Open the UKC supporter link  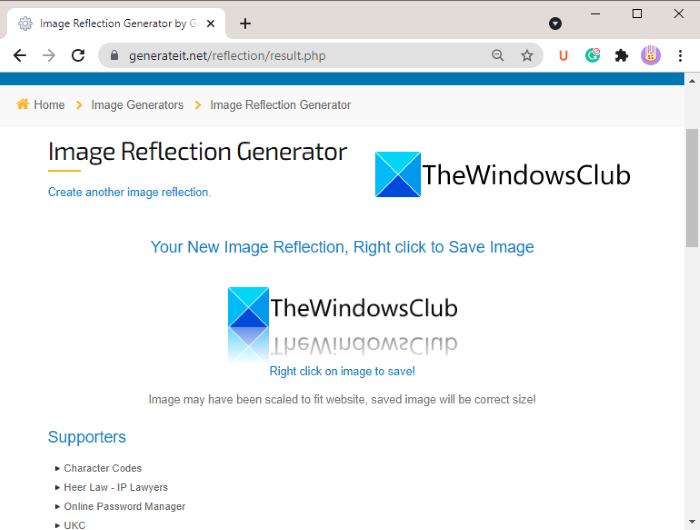tap(75, 525)
